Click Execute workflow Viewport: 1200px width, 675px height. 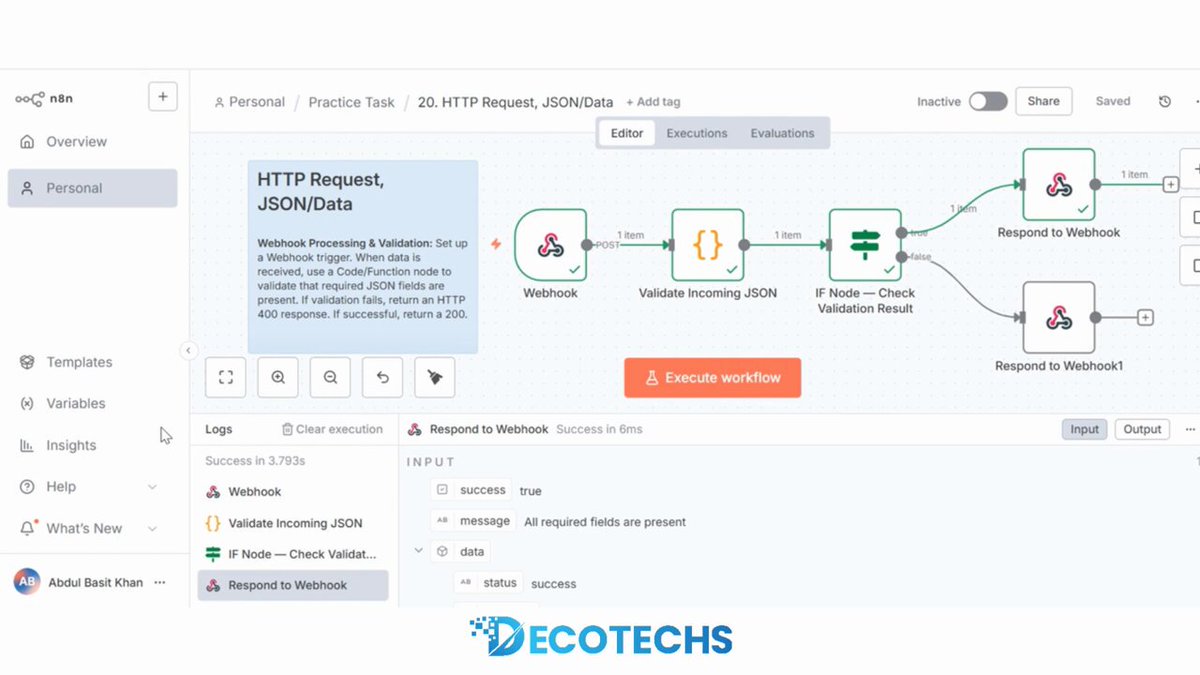[713, 378]
